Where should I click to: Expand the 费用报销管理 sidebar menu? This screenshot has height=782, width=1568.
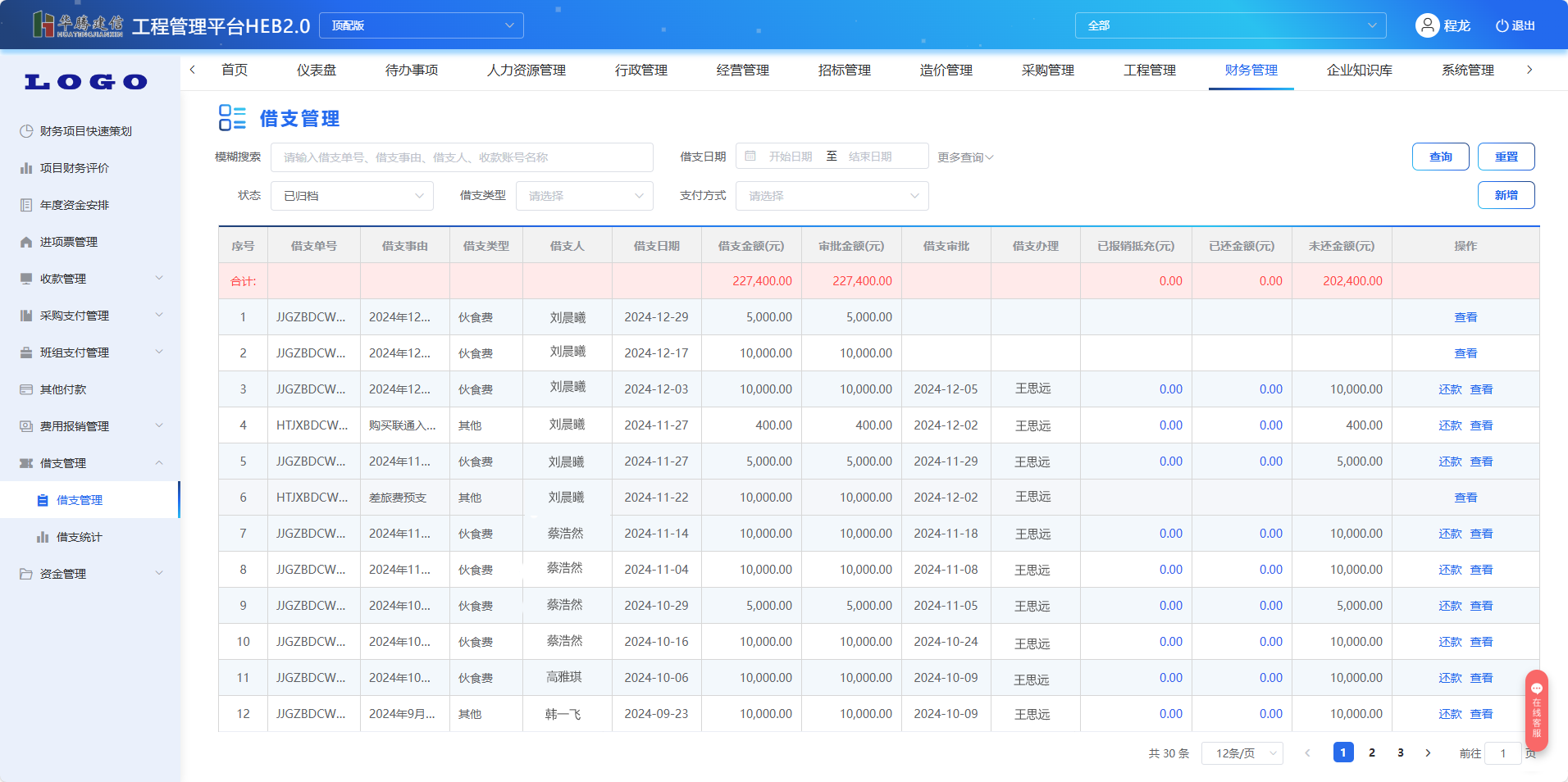[x=159, y=425]
